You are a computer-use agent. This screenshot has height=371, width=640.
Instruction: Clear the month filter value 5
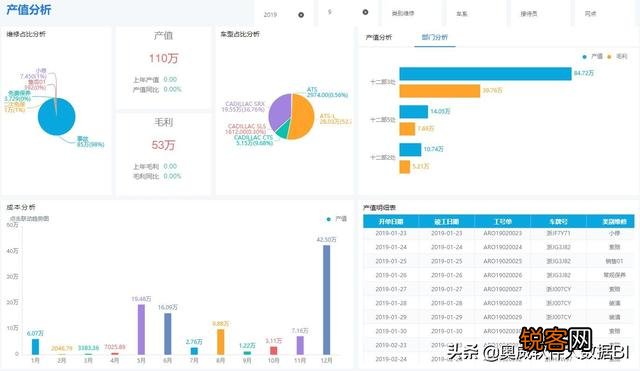coord(365,12)
